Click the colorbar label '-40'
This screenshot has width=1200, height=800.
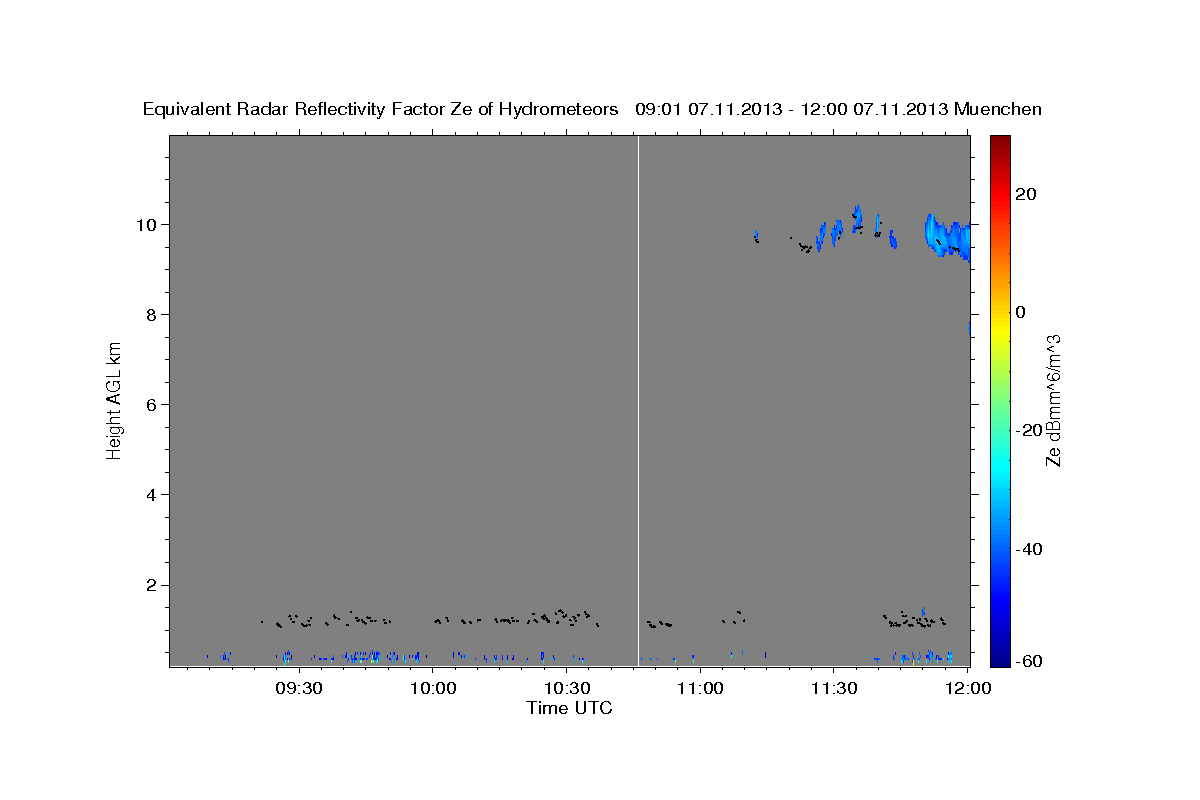pyautogui.click(x=1029, y=549)
